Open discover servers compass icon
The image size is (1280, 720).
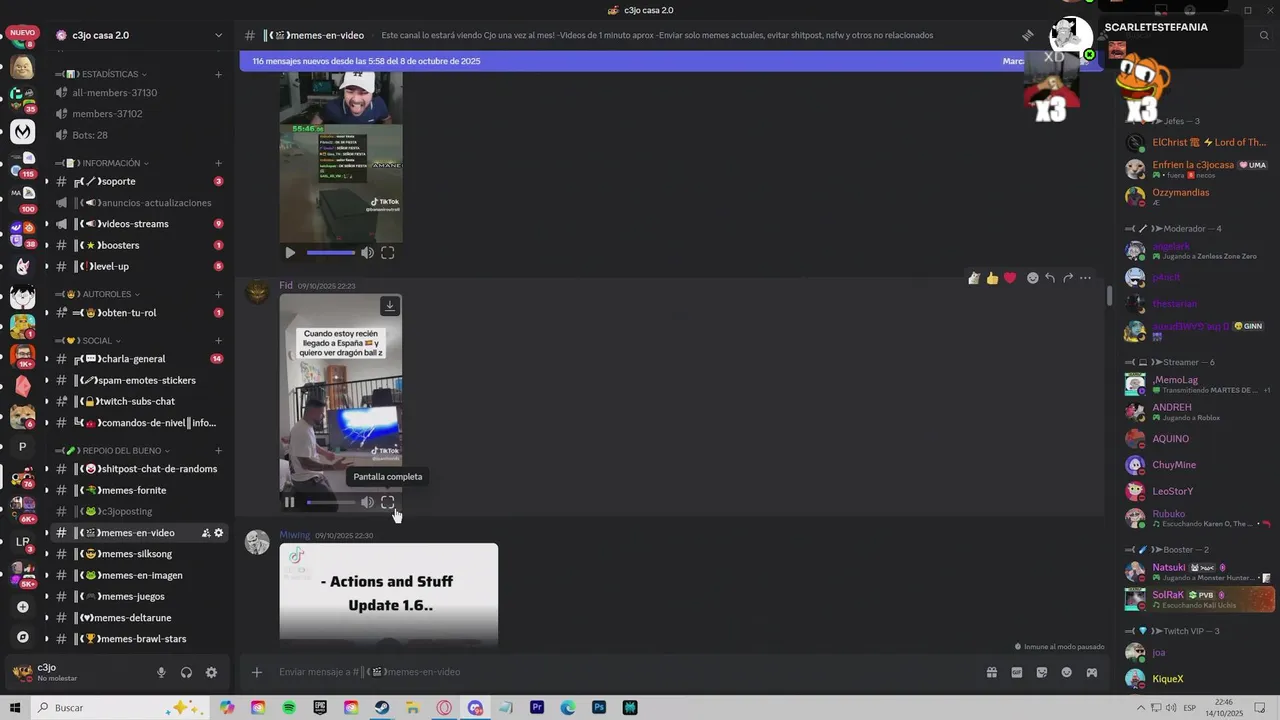tap(22, 637)
